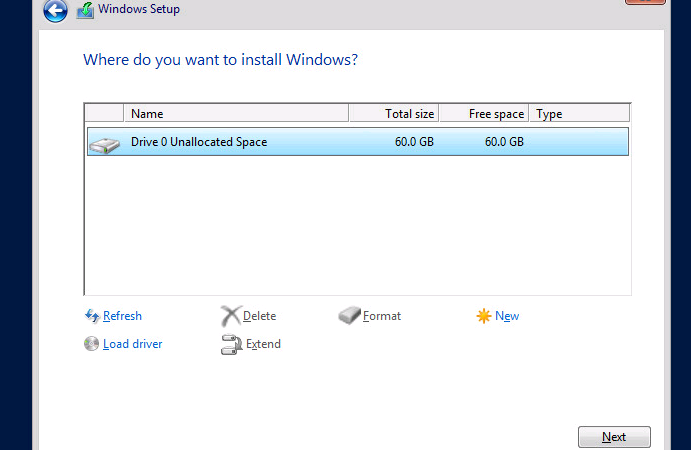Click the Refresh arrows icon
The width and height of the screenshot is (691, 450).
[x=92, y=316]
